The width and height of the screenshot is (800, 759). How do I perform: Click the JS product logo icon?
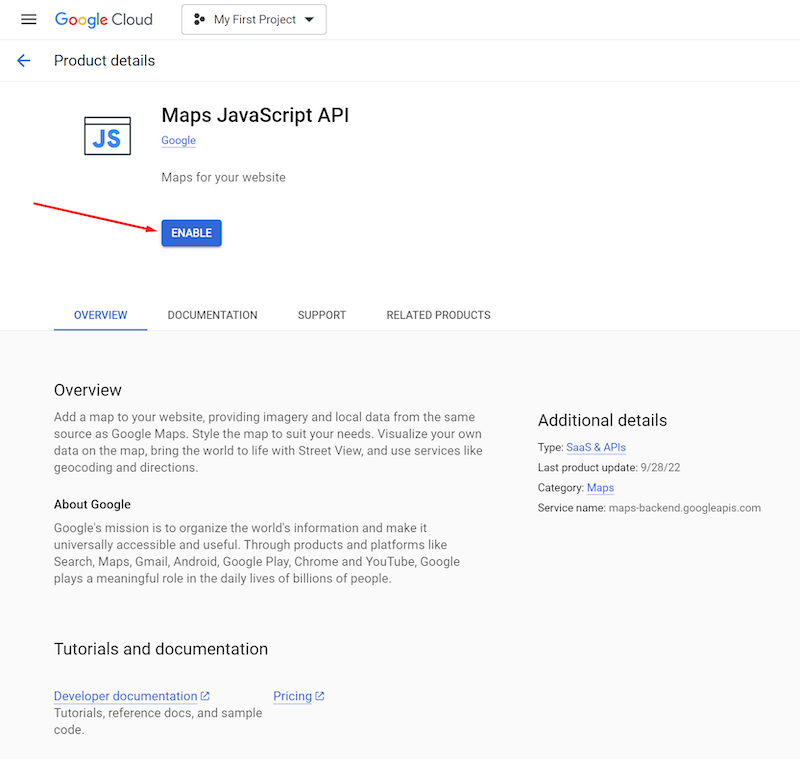click(x=107, y=136)
